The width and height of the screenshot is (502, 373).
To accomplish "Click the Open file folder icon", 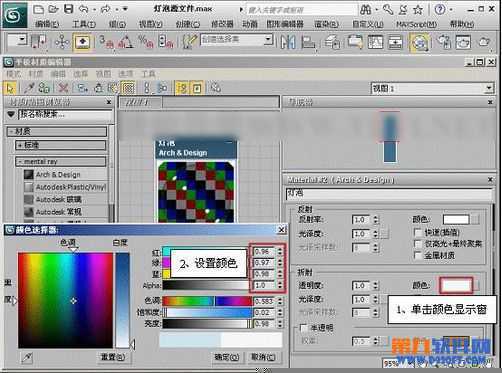I will (53, 9).
